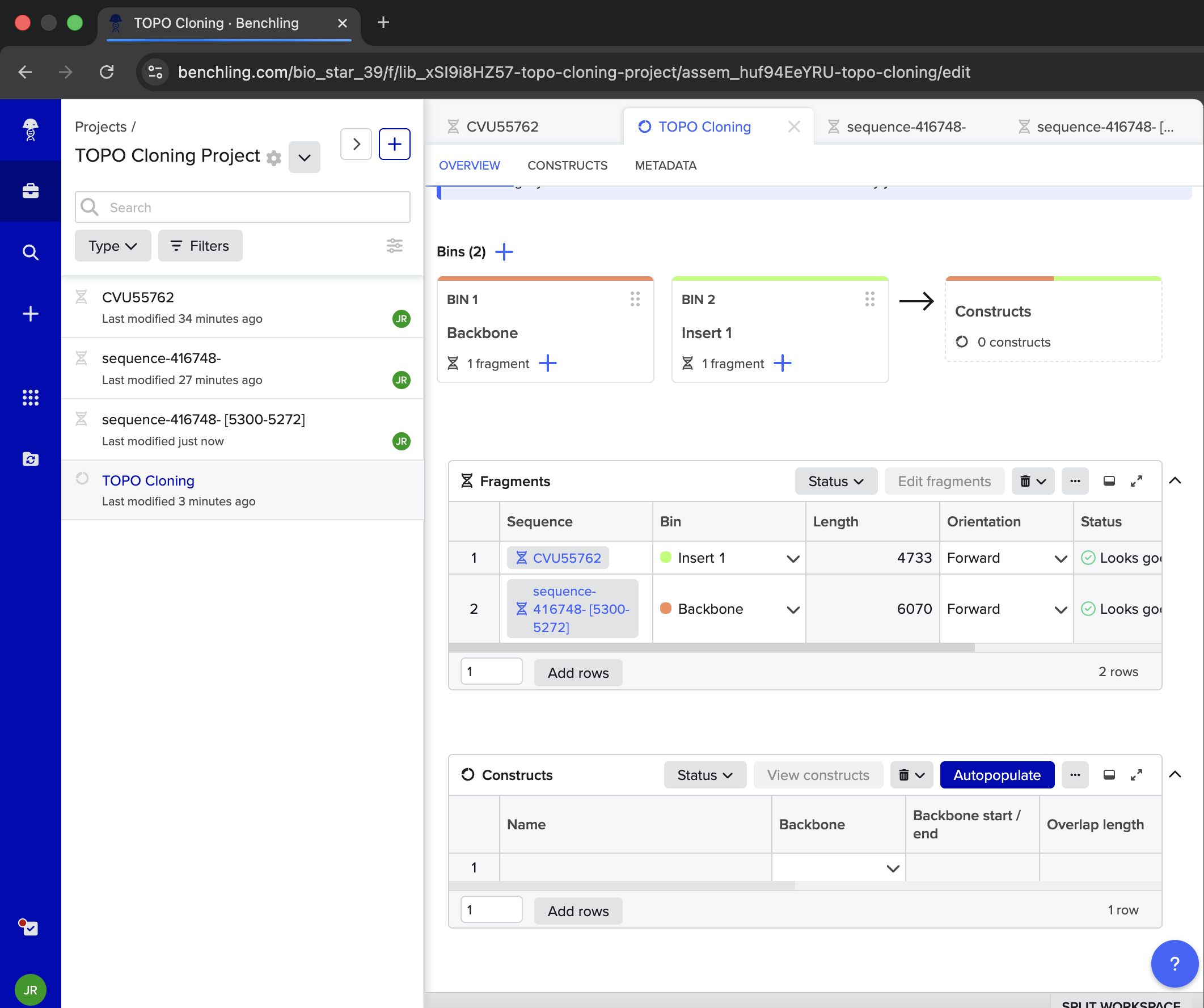Viewport: 1204px width, 1008px height.
Task: Select the CONSTRUCTS subtab
Action: click(568, 166)
